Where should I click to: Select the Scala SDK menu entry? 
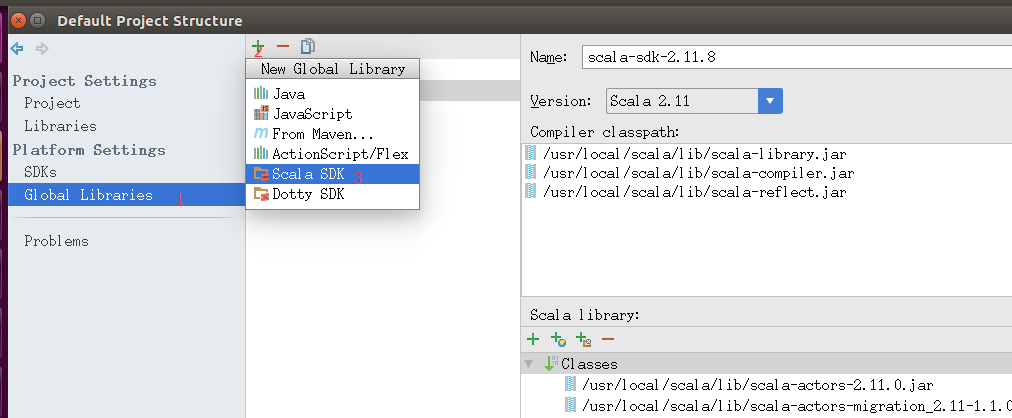click(332, 174)
